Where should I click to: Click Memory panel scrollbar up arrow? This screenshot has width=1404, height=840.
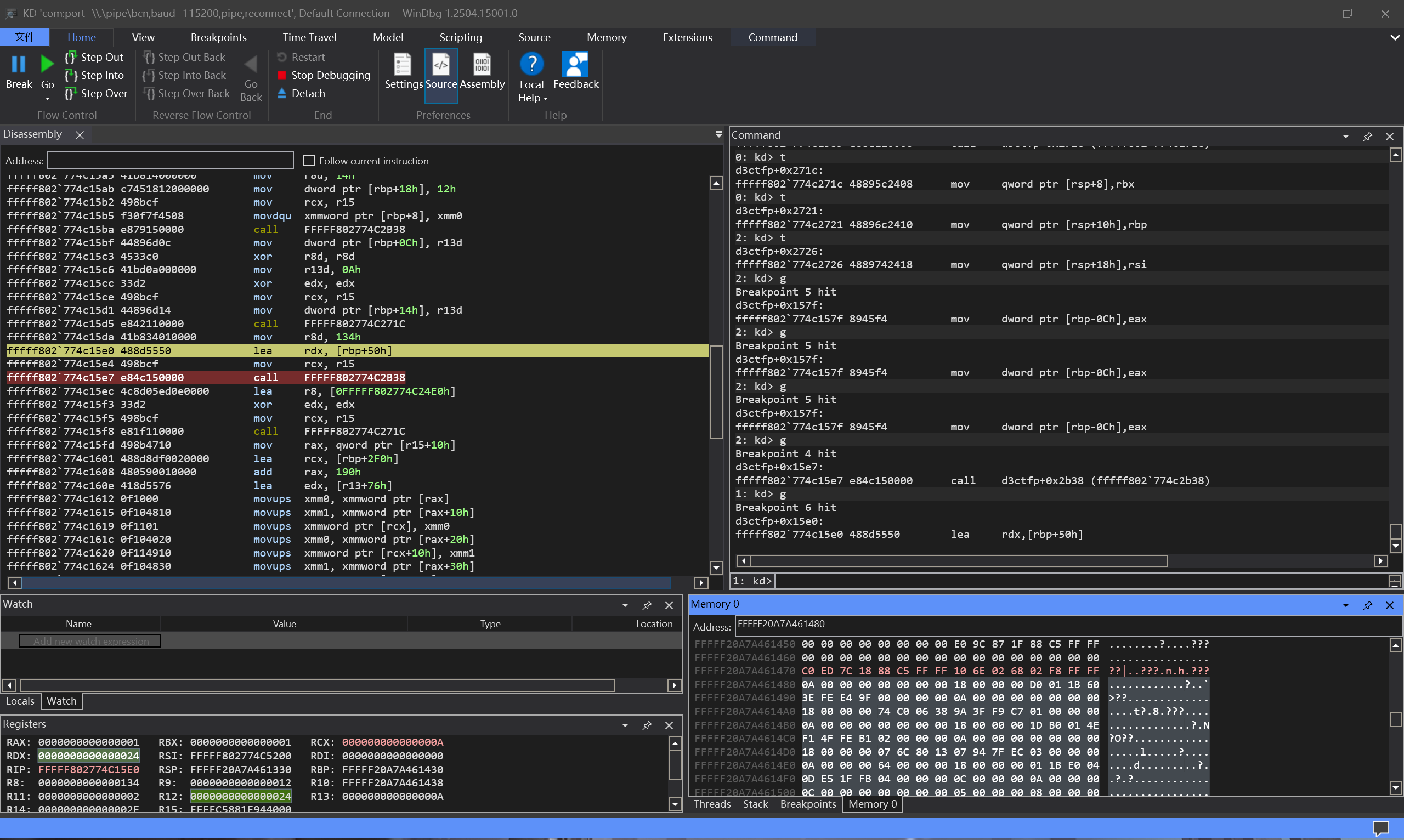1396,645
